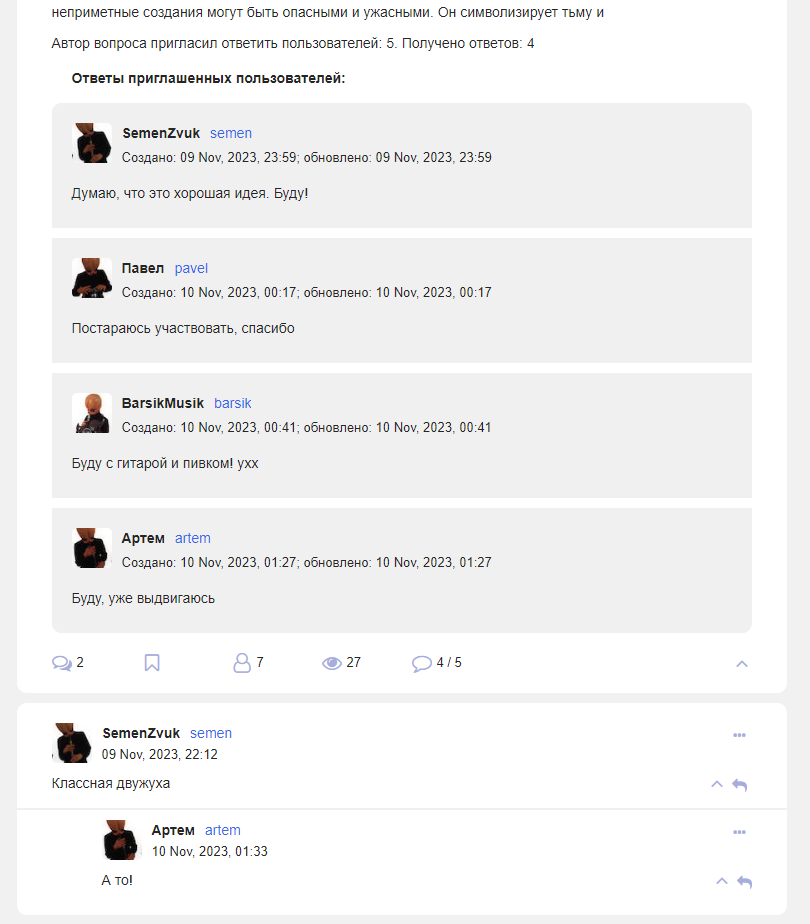This screenshot has height=924, width=810.
Task: Open the three-dot menu on Артем's reply
Action: click(x=739, y=832)
